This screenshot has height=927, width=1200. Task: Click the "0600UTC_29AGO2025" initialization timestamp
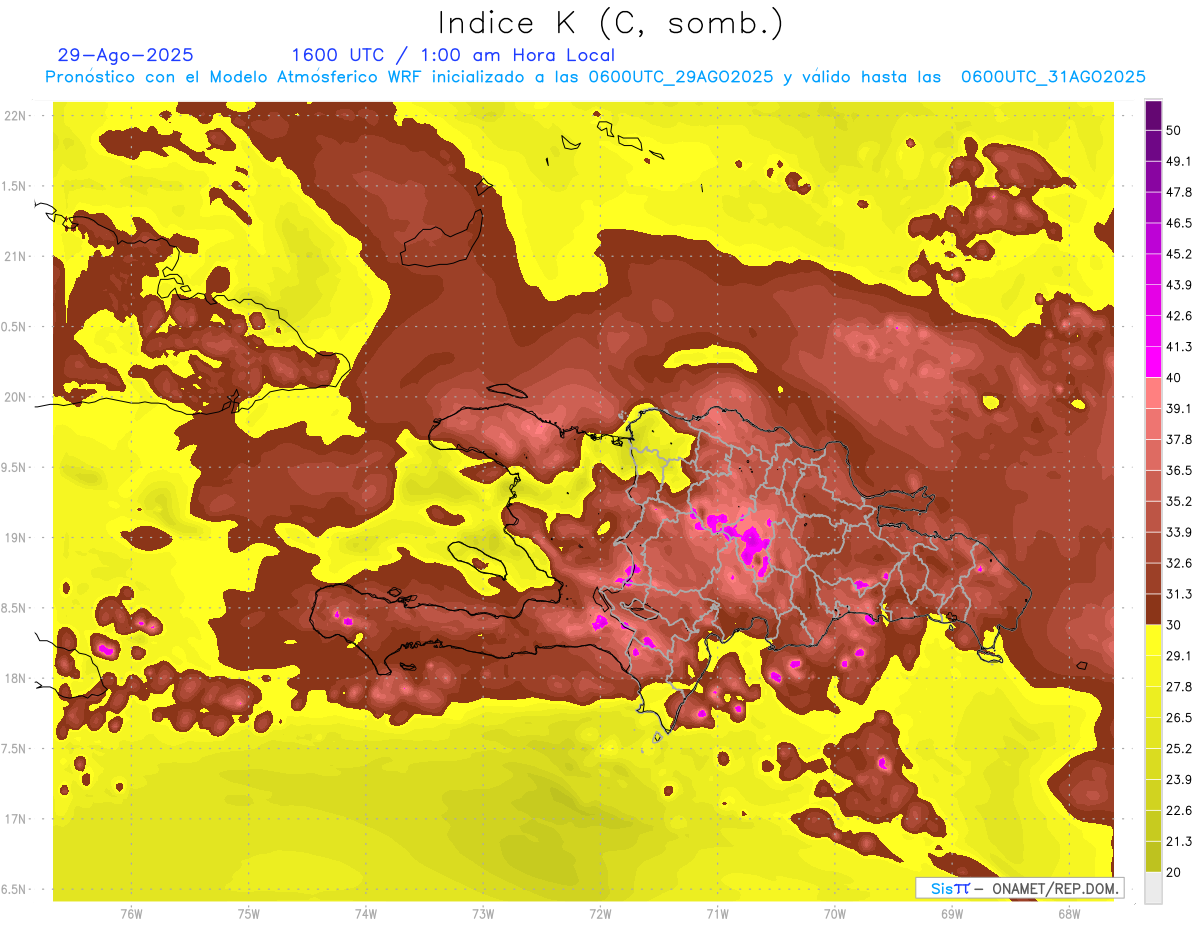(x=681, y=77)
